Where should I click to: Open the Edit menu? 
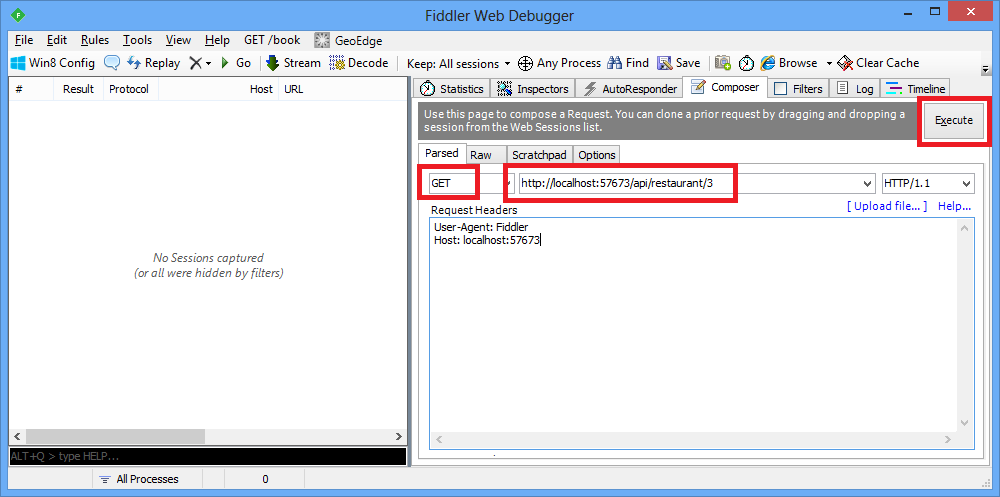[57, 40]
